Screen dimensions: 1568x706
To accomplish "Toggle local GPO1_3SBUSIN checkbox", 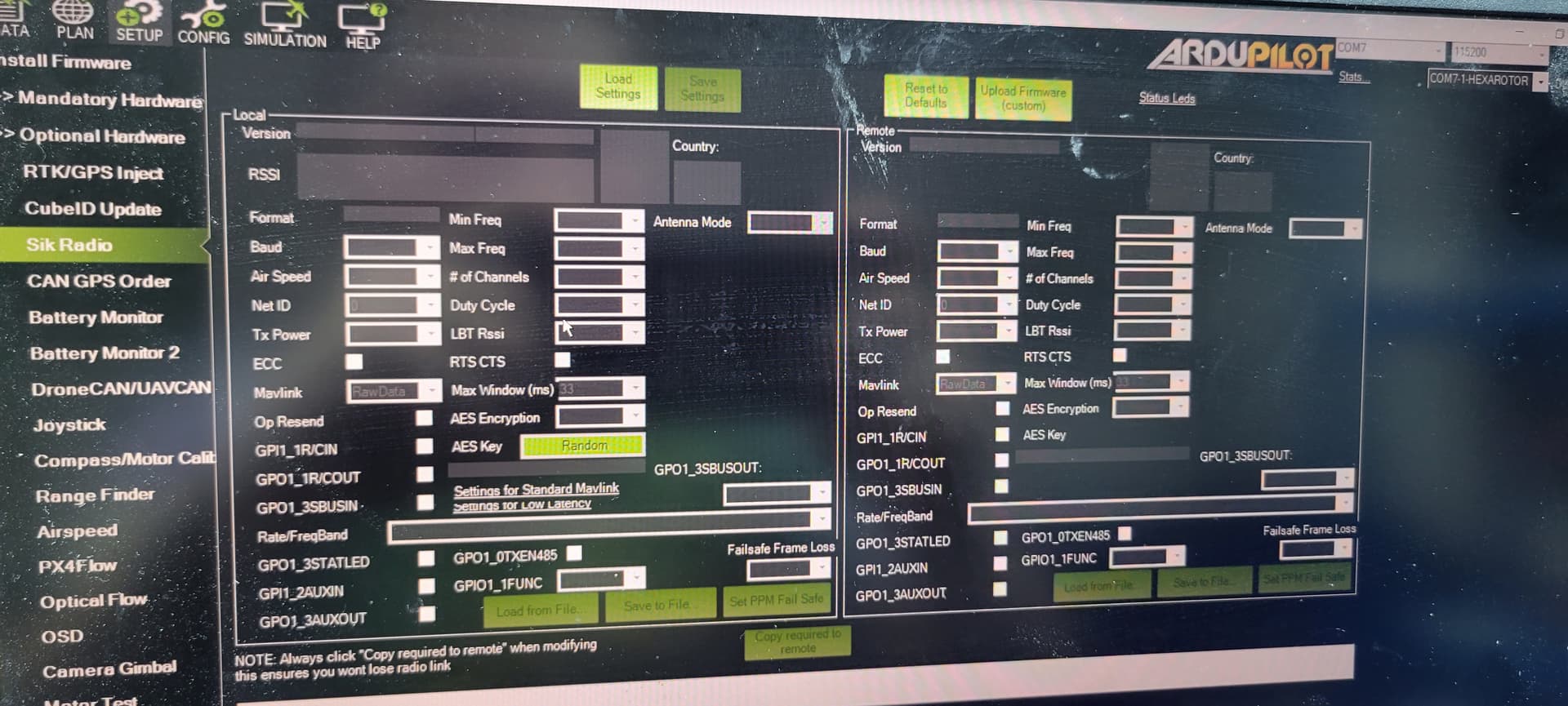I will pyautogui.click(x=425, y=502).
